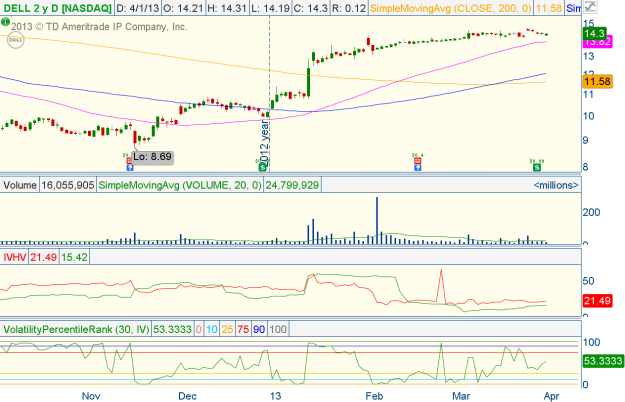Image resolution: width=625 pixels, height=402 pixels.
Task: Select the 'O: 14.21' open value
Action: coord(183,8)
